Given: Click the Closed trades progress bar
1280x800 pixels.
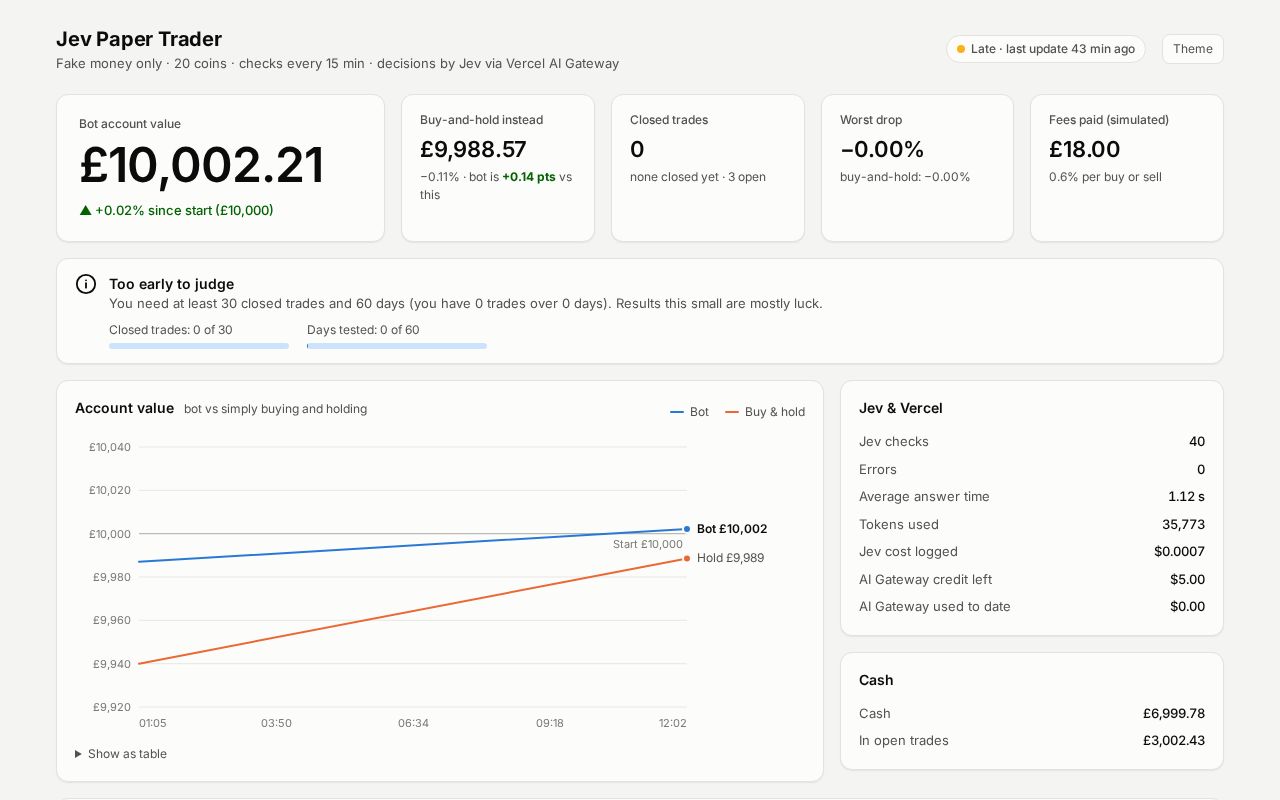Looking at the screenshot, I should [199, 346].
